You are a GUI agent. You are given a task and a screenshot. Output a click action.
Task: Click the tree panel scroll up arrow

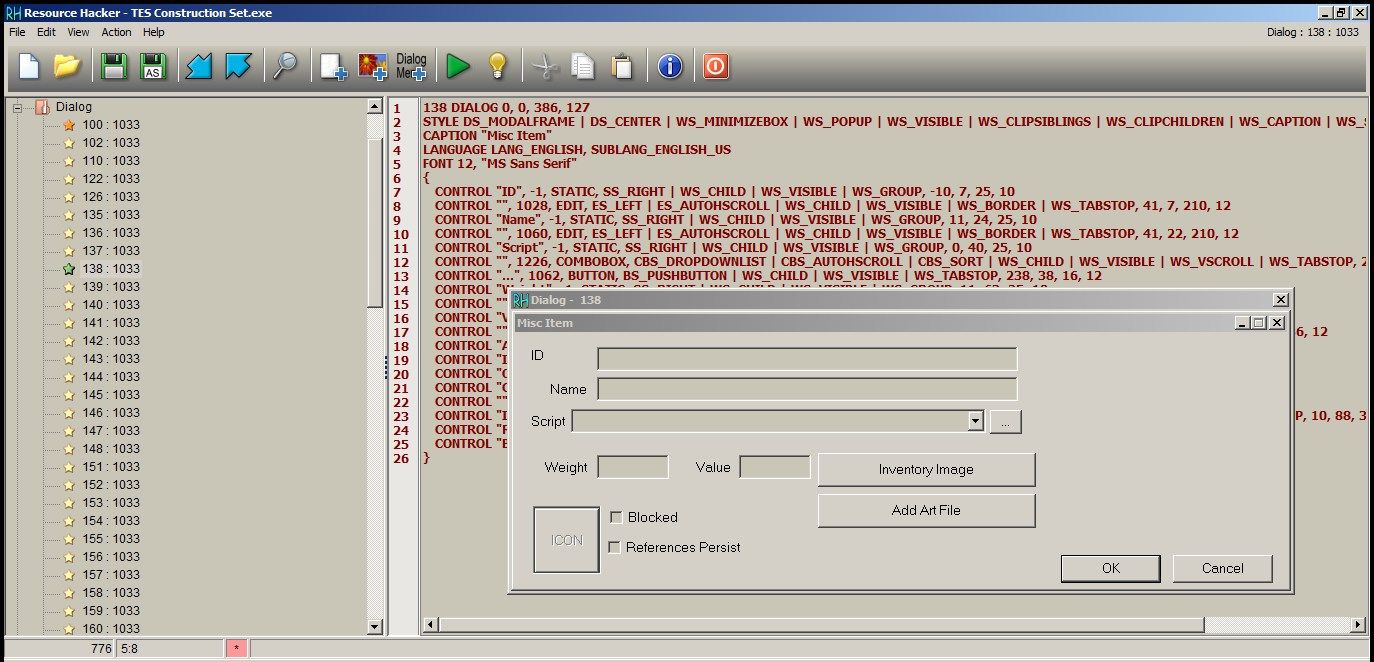pyautogui.click(x=375, y=106)
